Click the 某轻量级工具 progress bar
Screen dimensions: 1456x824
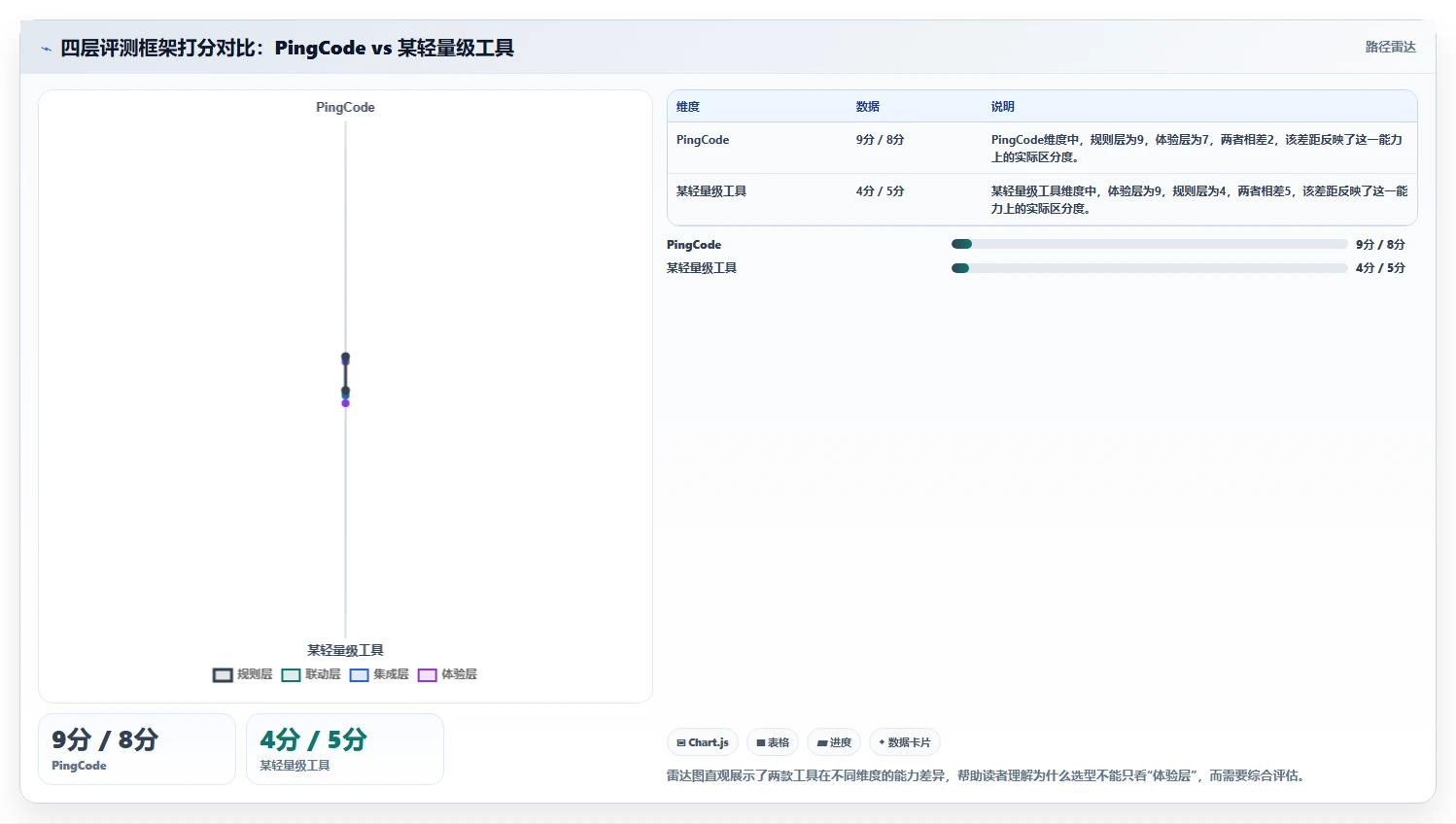1149,268
